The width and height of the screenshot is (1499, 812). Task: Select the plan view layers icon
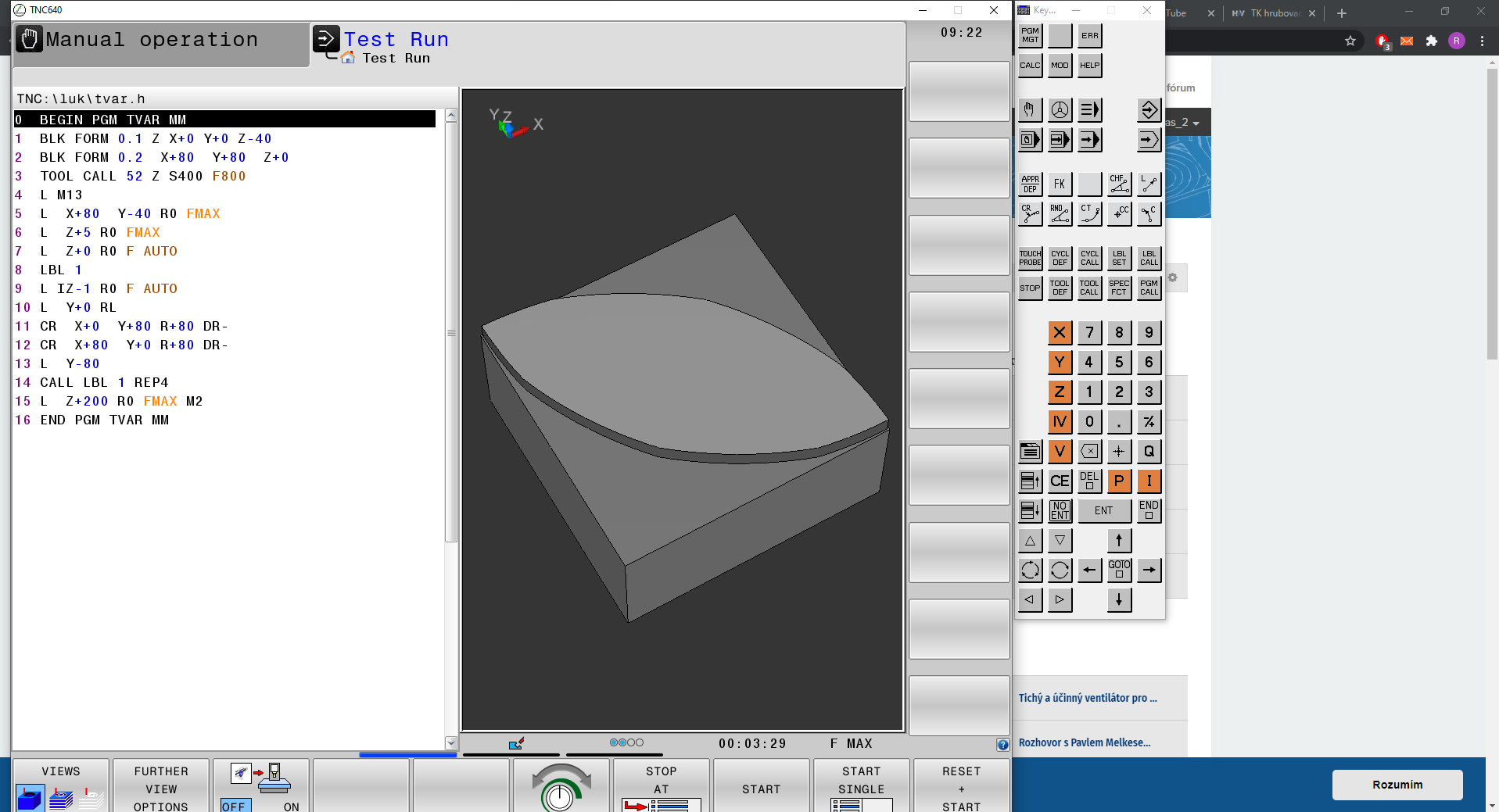coord(61,799)
